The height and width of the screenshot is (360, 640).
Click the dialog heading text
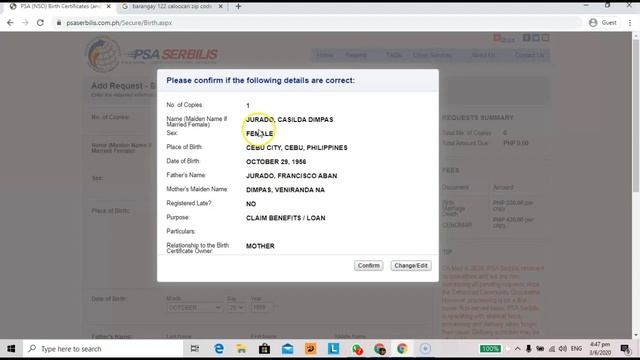(x=260, y=80)
